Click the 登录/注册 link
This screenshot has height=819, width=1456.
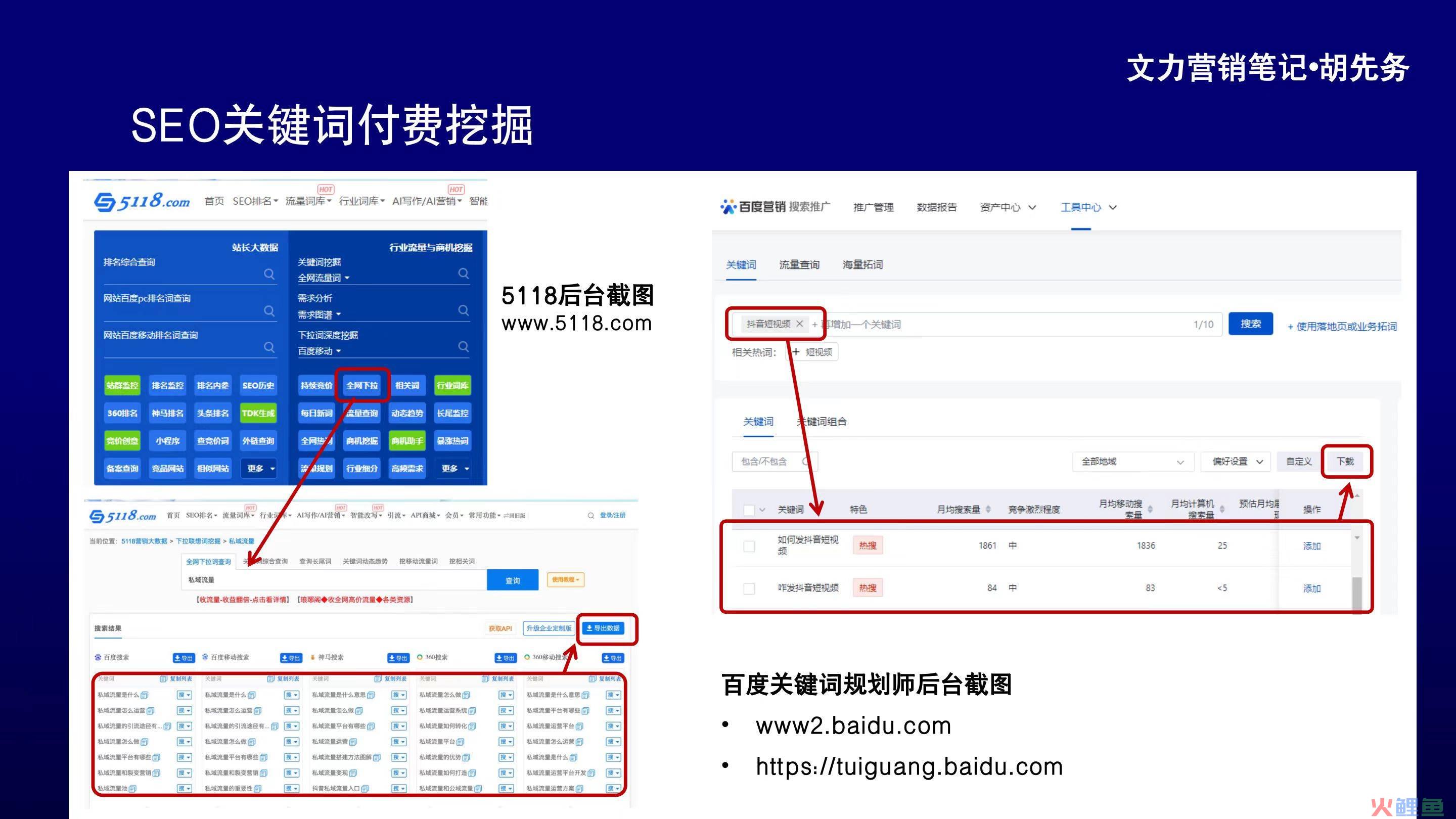(613, 516)
